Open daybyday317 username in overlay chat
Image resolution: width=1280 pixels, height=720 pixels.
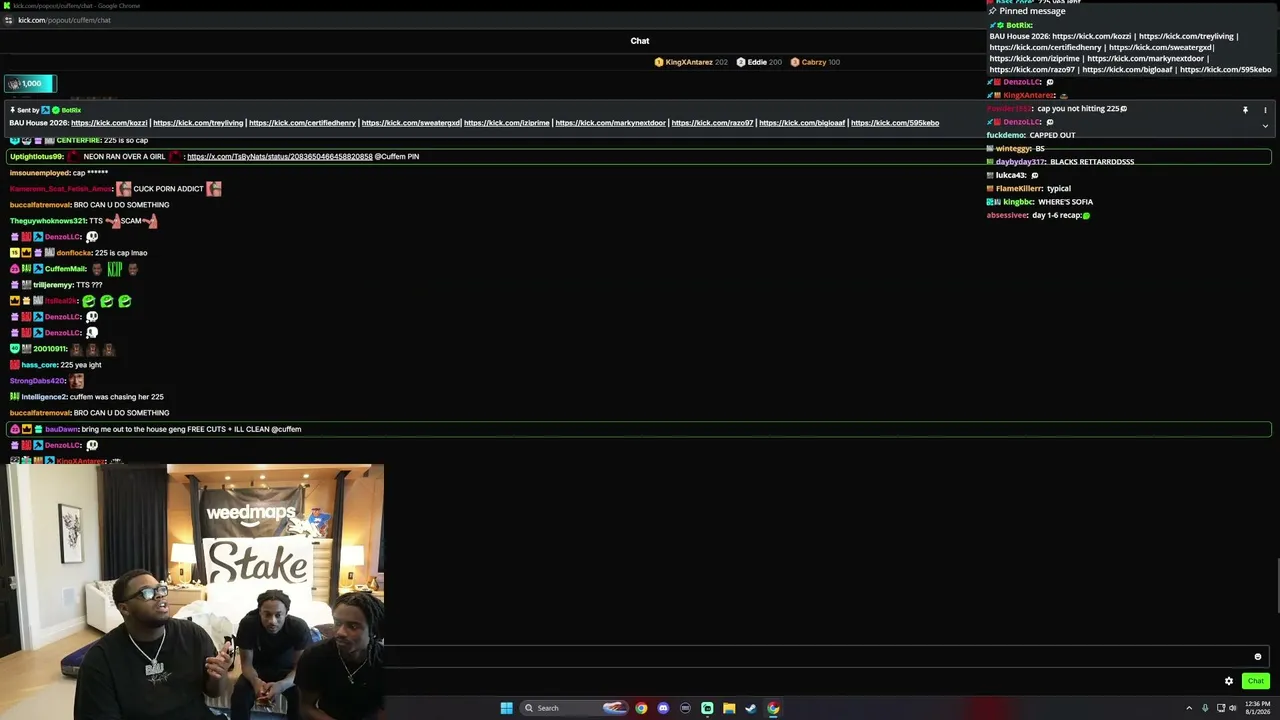tap(1021, 162)
